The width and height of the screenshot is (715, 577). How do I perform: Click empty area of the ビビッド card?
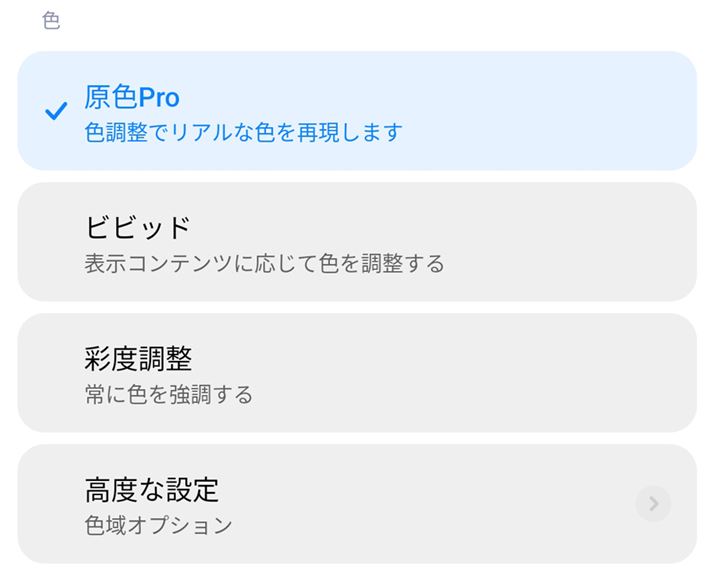point(560,242)
